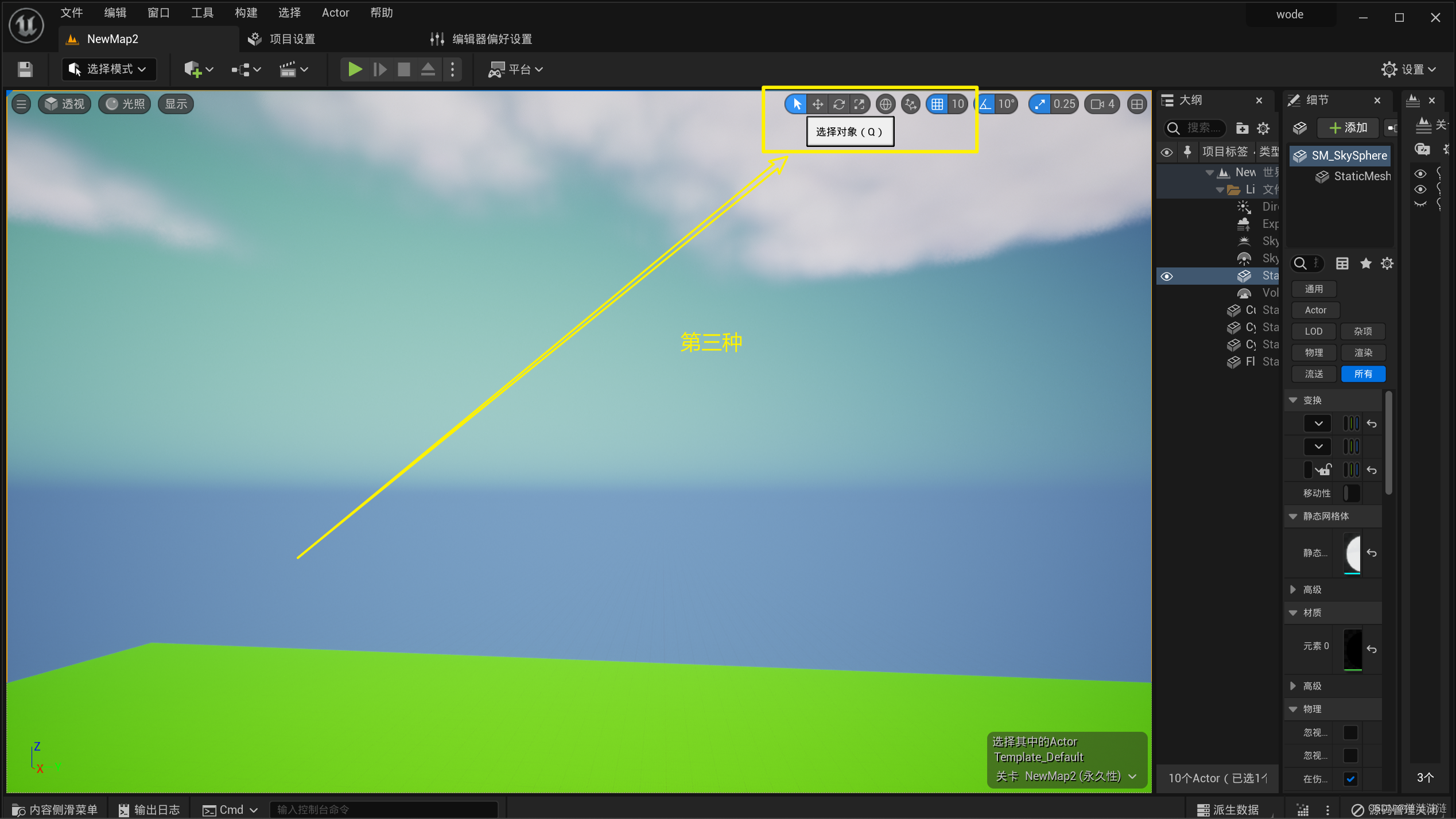This screenshot has width=1456, height=819.
Task: Click the save level floppy icon
Action: pos(25,69)
